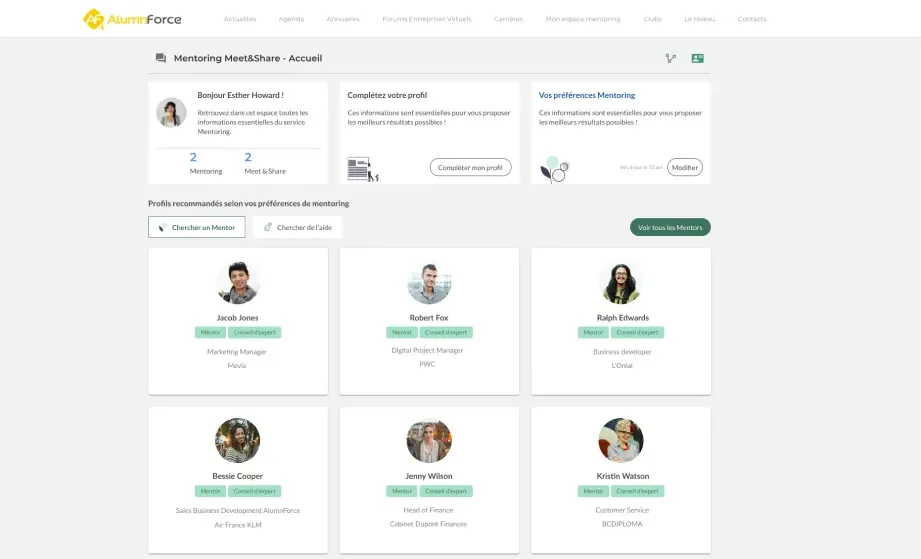Click the Modifier preferences button
The width and height of the screenshot is (921, 559).
pos(685,168)
